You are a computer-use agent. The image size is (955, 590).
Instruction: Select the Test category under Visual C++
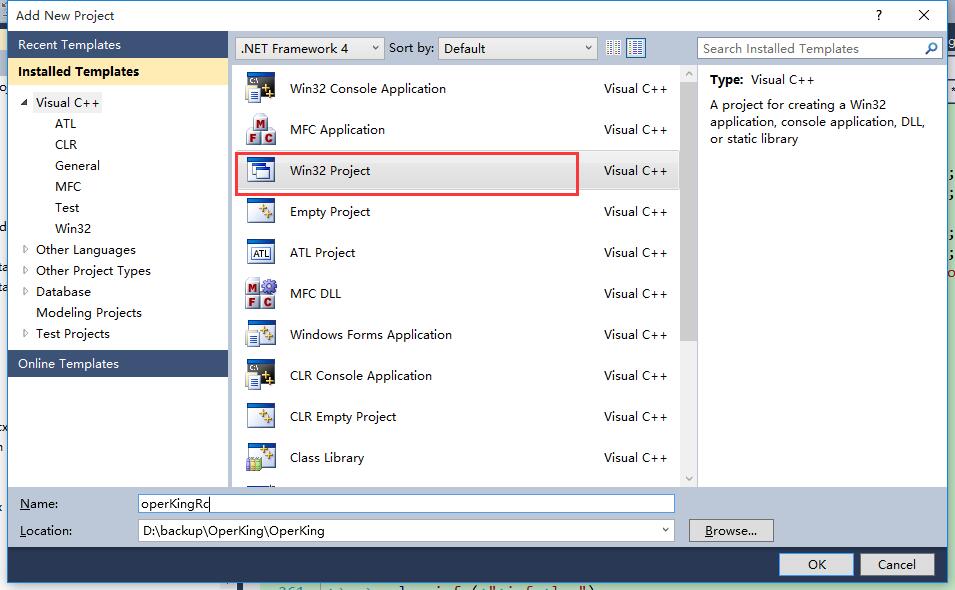(67, 208)
